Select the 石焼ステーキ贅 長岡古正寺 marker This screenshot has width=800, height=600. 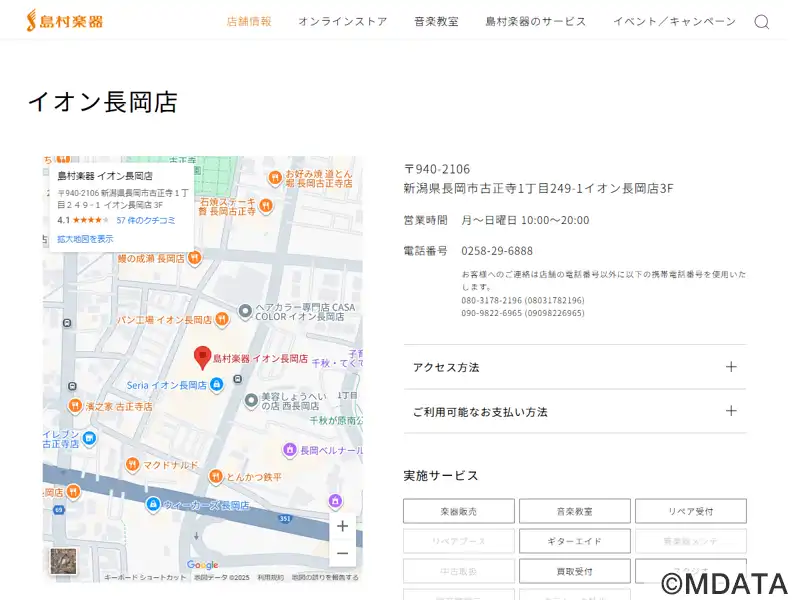[x=265, y=206]
